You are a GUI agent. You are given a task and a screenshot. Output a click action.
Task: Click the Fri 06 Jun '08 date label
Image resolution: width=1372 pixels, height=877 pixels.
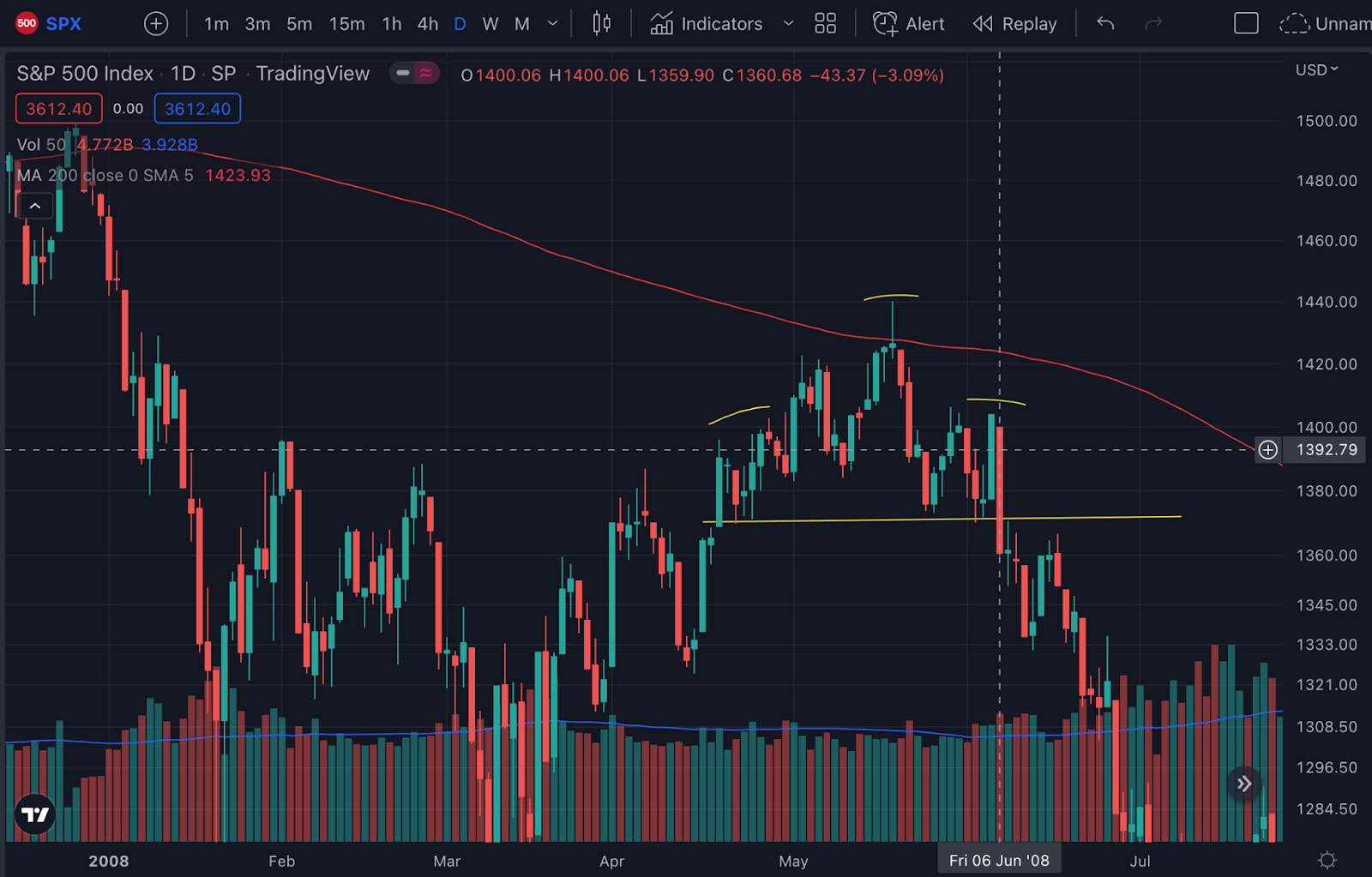[x=1000, y=858]
